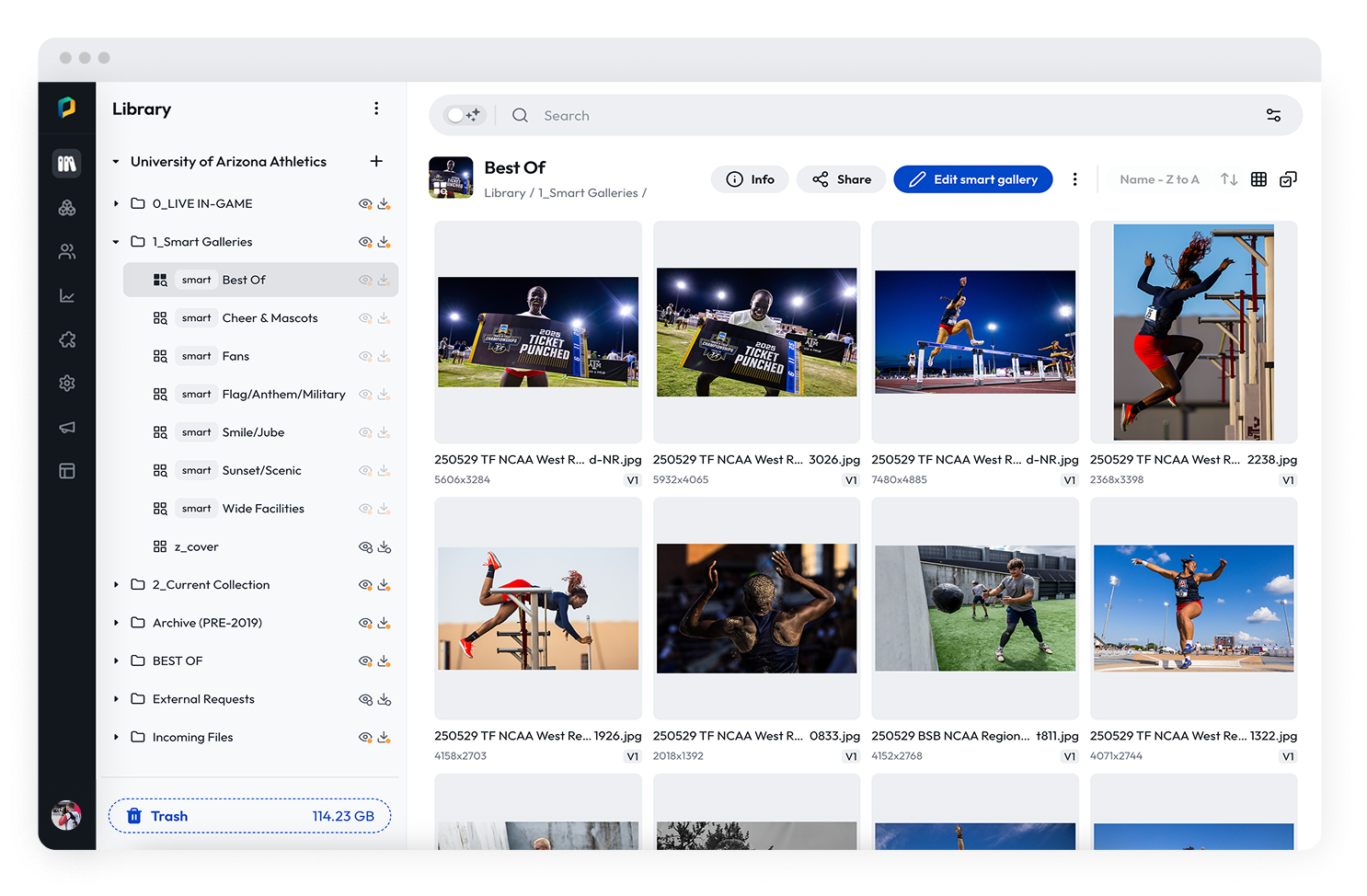Open the 2238.jpg high jumper thumbnail
Image resolution: width=1367 pixels, height=896 pixels.
click(x=1193, y=332)
